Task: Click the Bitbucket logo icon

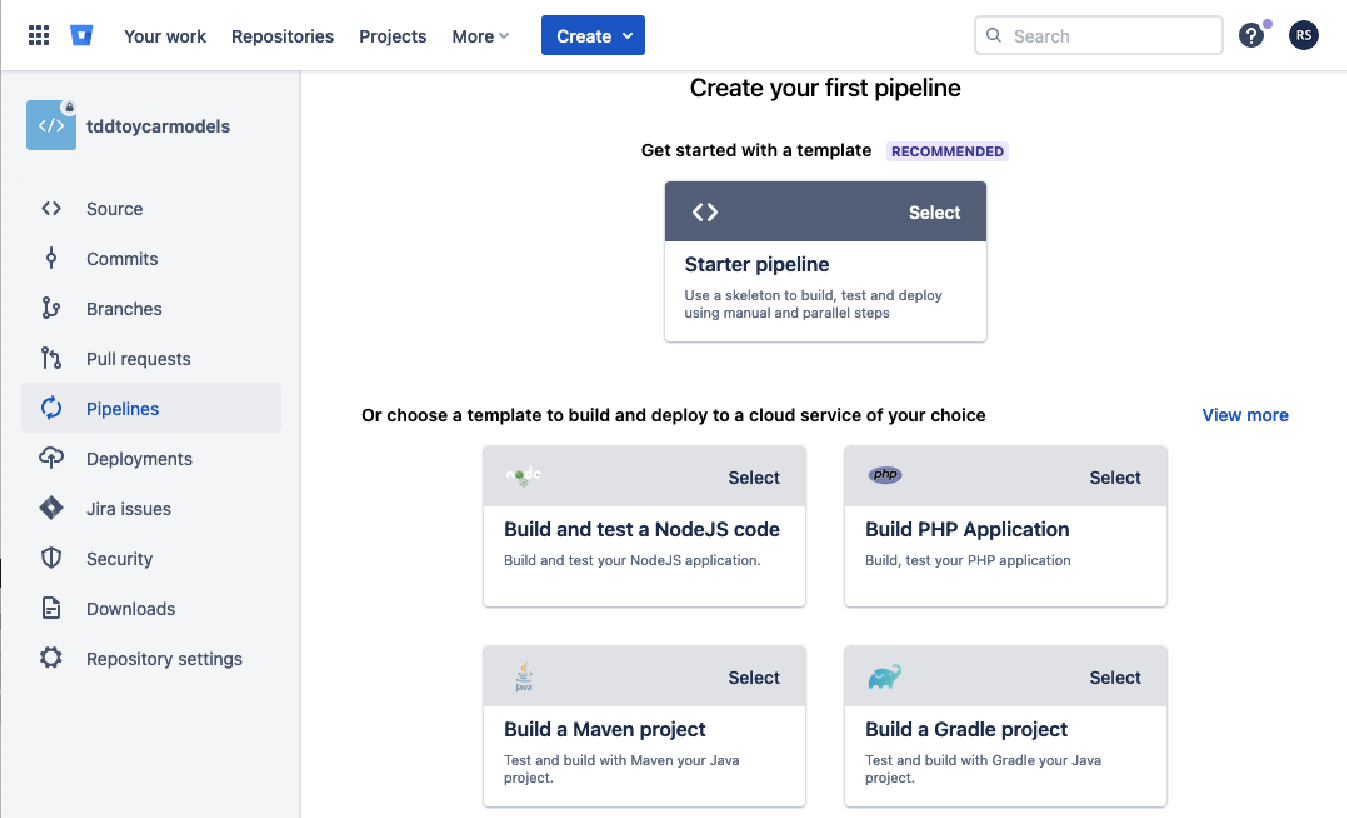Action: tap(82, 36)
